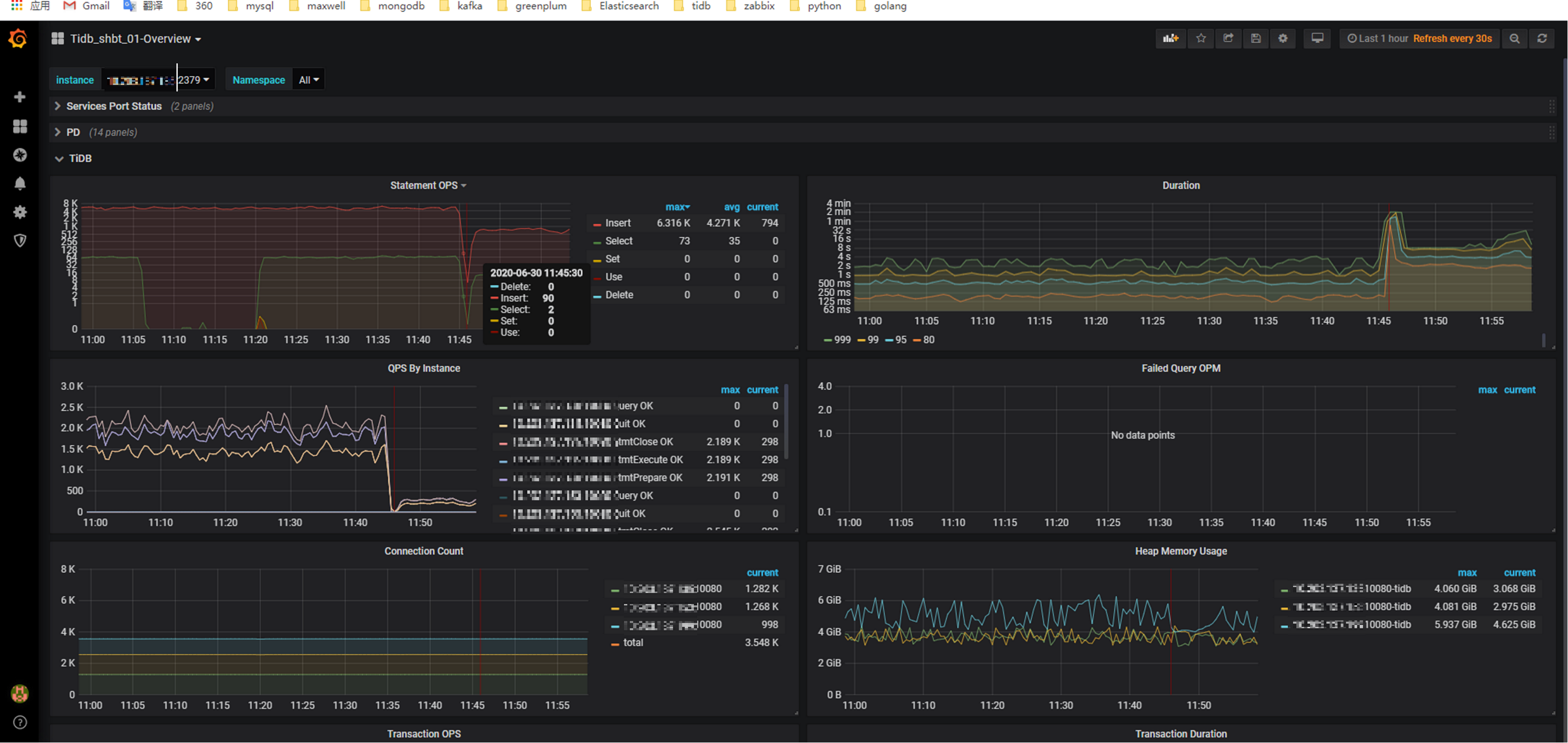The width and height of the screenshot is (1568, 743).
Task: Click total orange swatch in Connection Count
Action: [x=615, y=644]
